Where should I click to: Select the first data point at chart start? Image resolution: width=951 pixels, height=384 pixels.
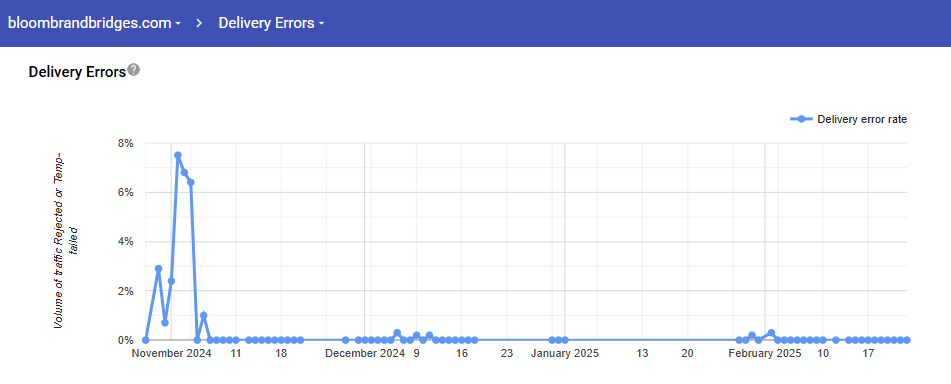click(146, 340)
